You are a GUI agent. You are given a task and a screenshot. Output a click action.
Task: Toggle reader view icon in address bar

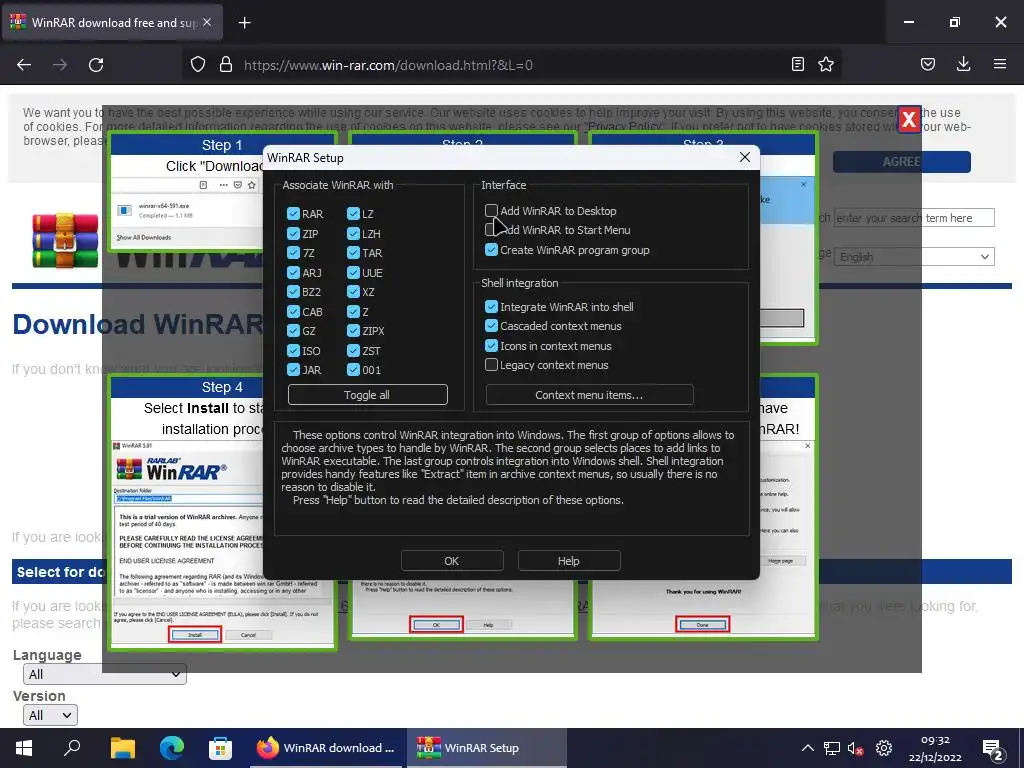(x=797, y=65)
